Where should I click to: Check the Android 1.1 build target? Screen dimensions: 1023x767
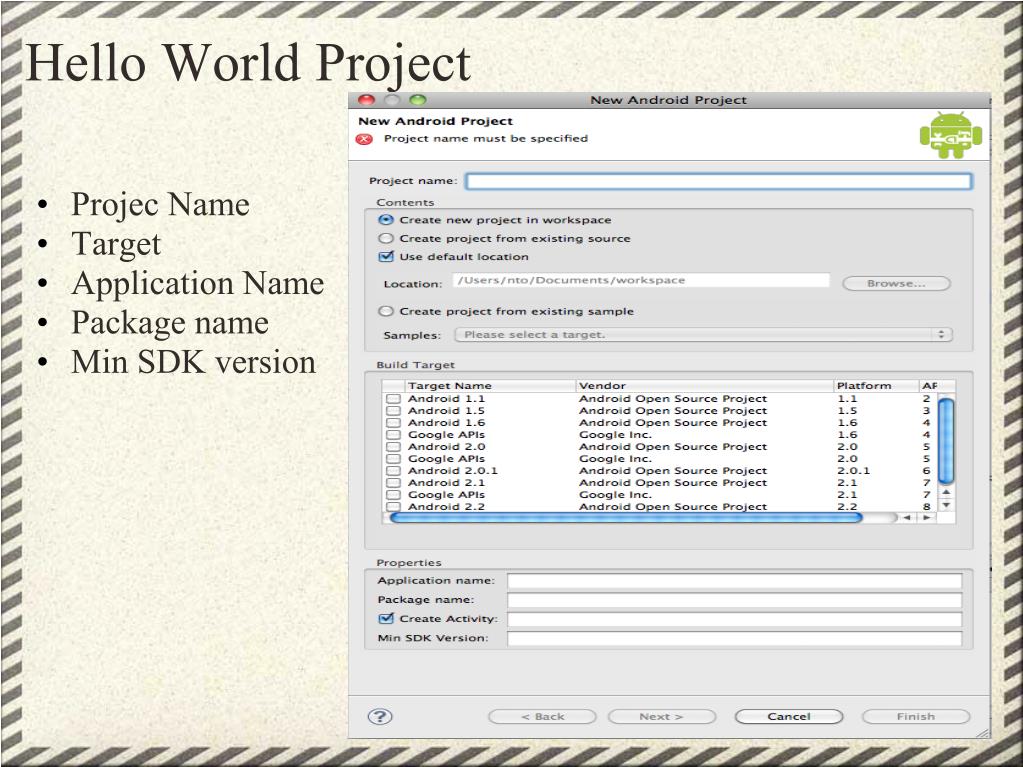click(x=393, y=399)
